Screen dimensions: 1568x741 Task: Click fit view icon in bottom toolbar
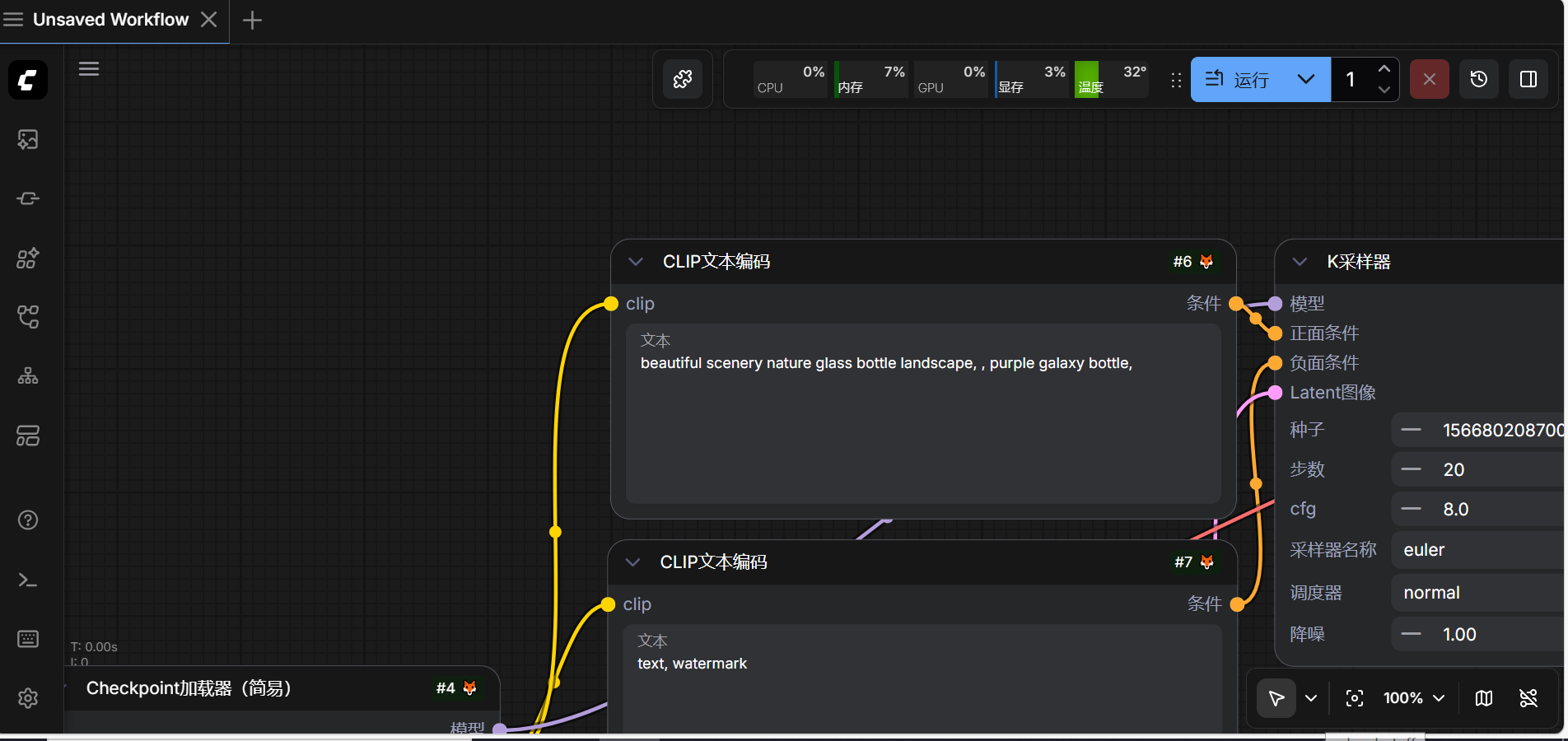[1354, 698]
